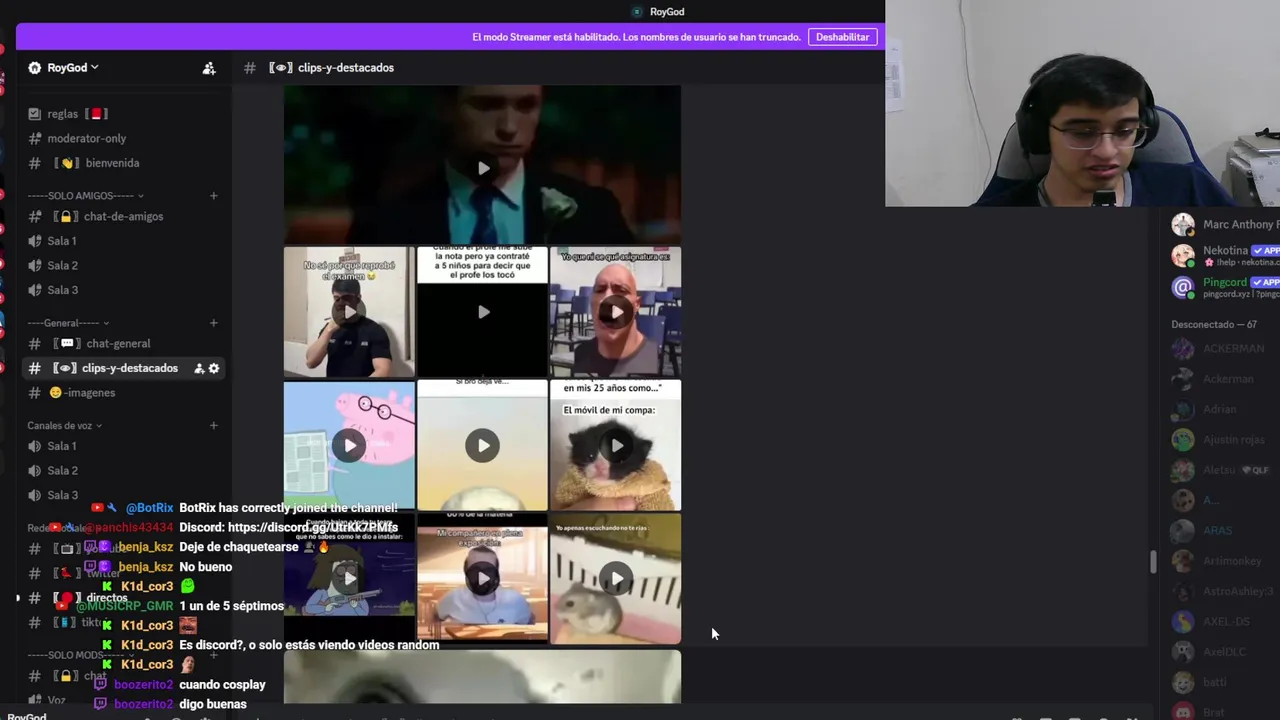
Task: Play the Peppa Pig video clip
Action: (x=349, y=445)
